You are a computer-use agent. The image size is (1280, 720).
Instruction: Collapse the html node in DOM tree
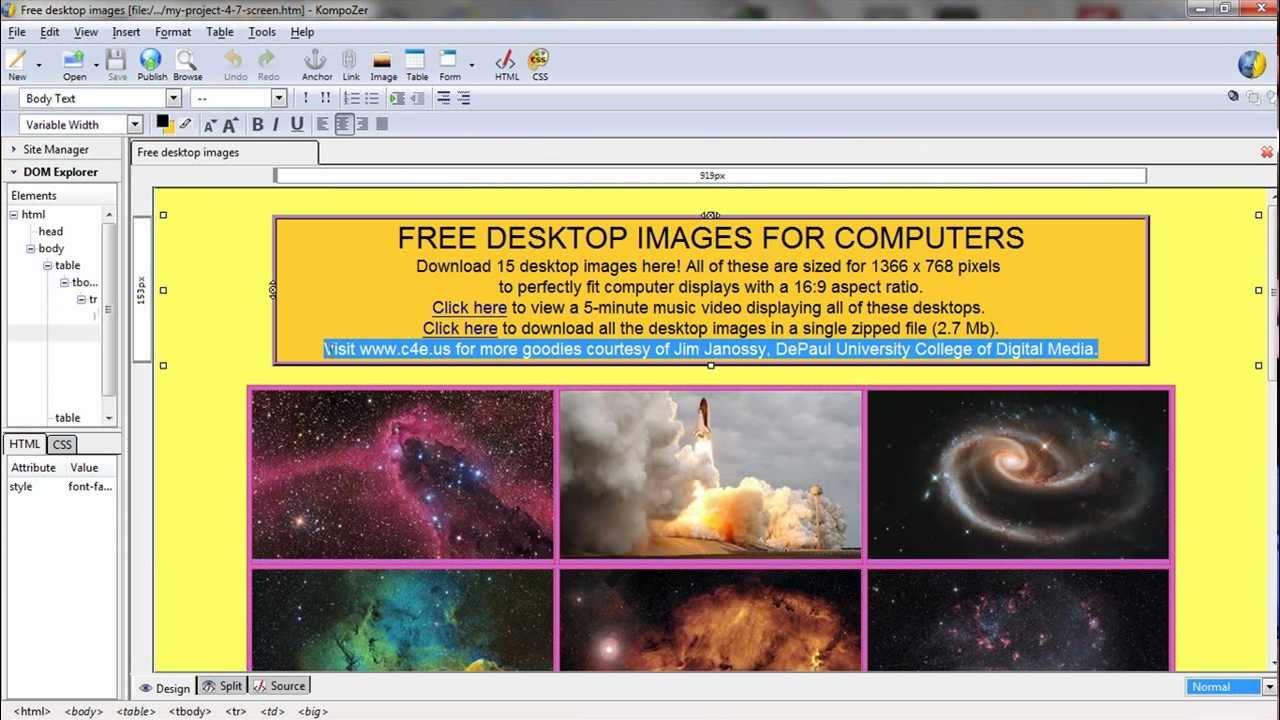click(14, 214)
